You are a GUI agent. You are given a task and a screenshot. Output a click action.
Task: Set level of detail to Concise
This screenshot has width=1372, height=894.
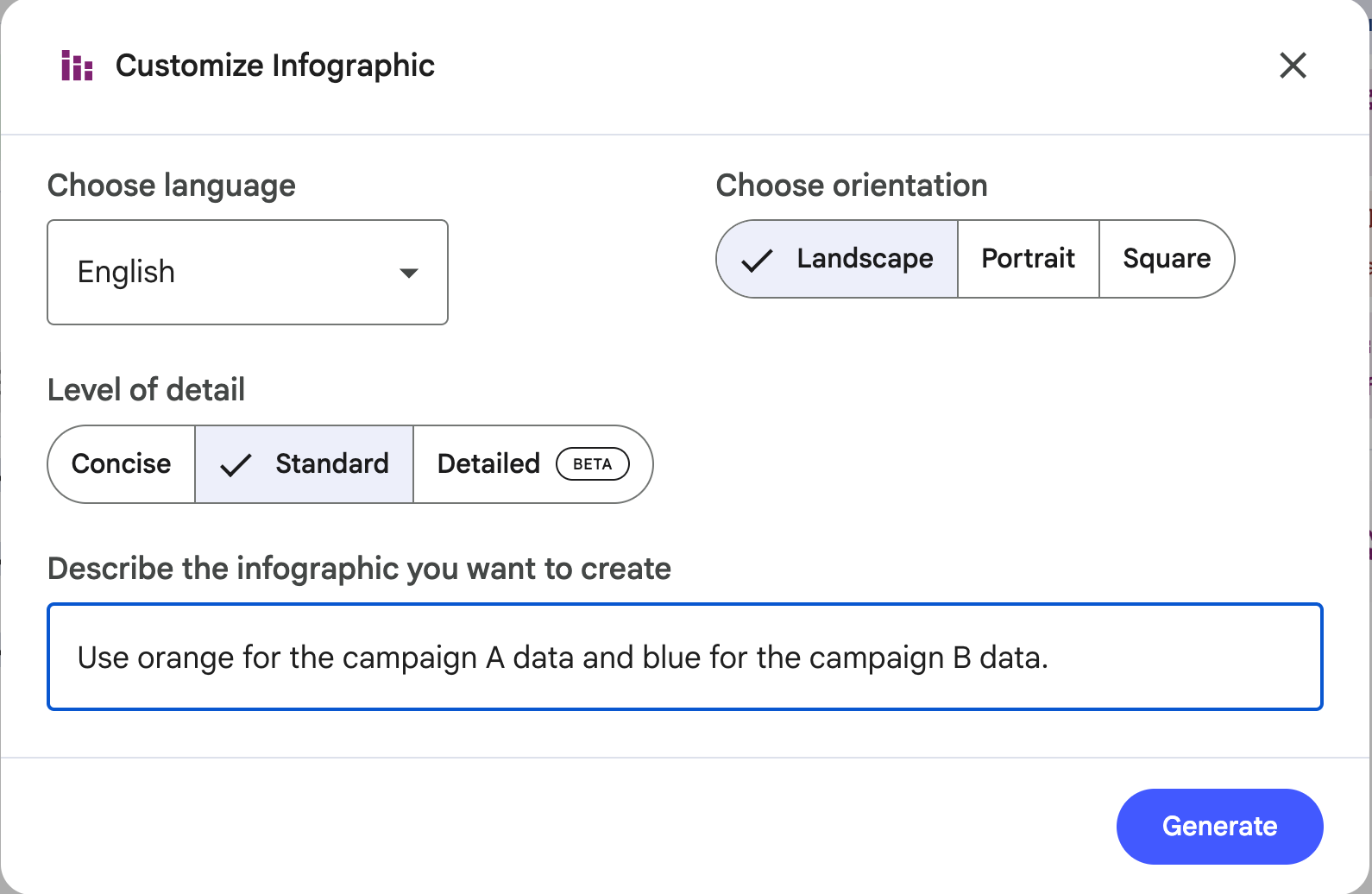click(x=122, y=464)
